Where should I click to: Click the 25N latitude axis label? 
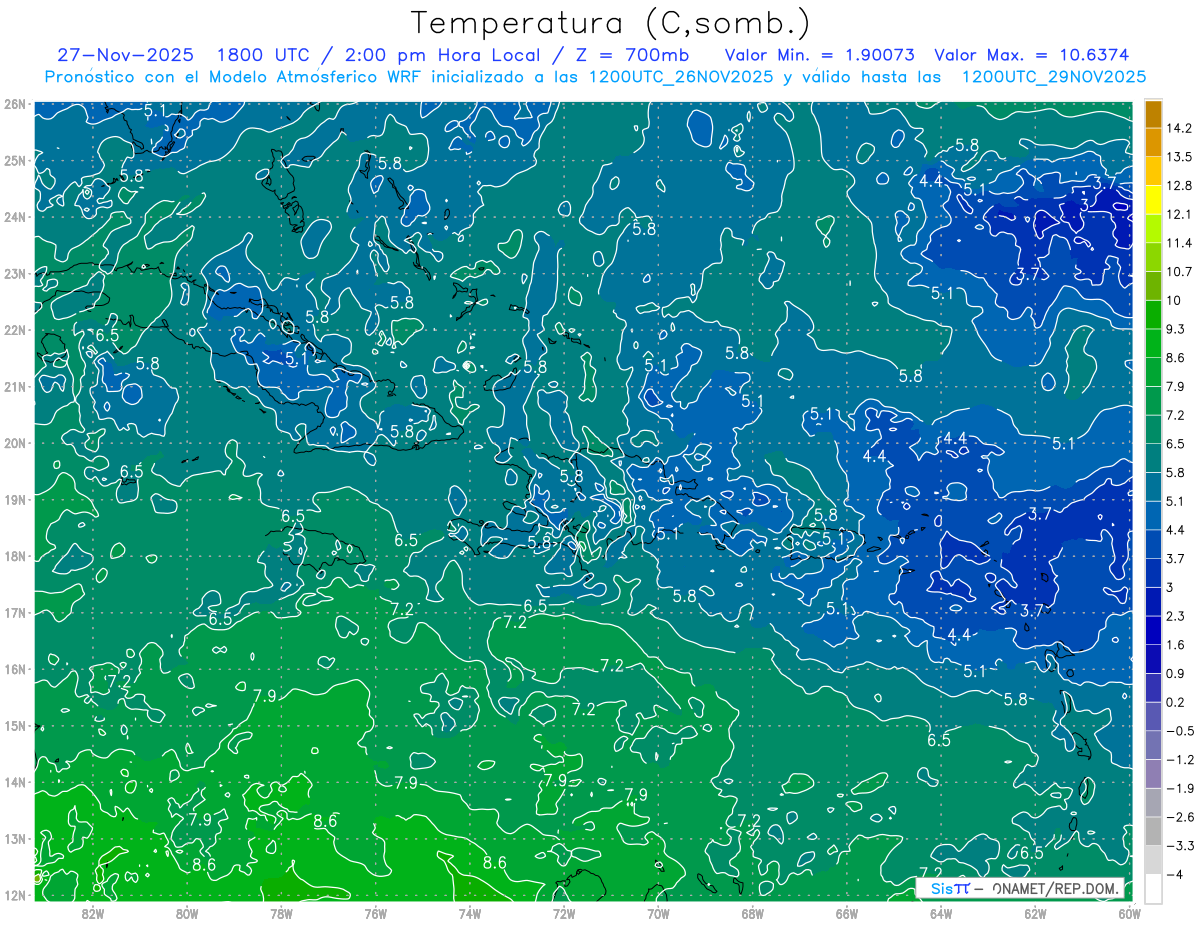[14, 160]
